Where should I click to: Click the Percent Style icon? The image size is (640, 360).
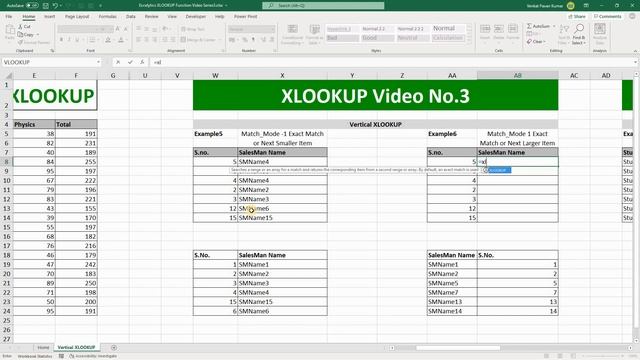click(x=245, y=40)
